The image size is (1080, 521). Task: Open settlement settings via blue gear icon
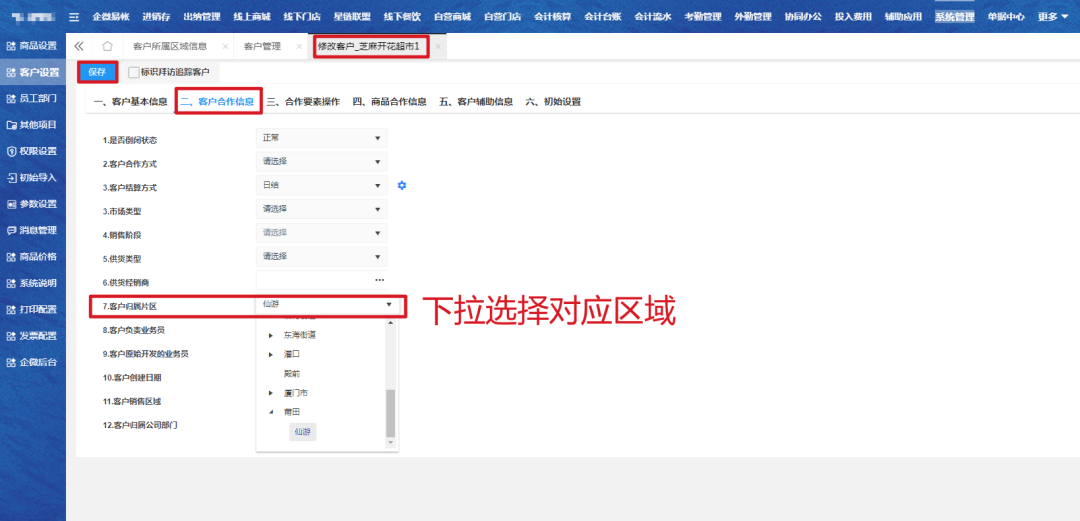pyautogui.click(x=402, y=185)
